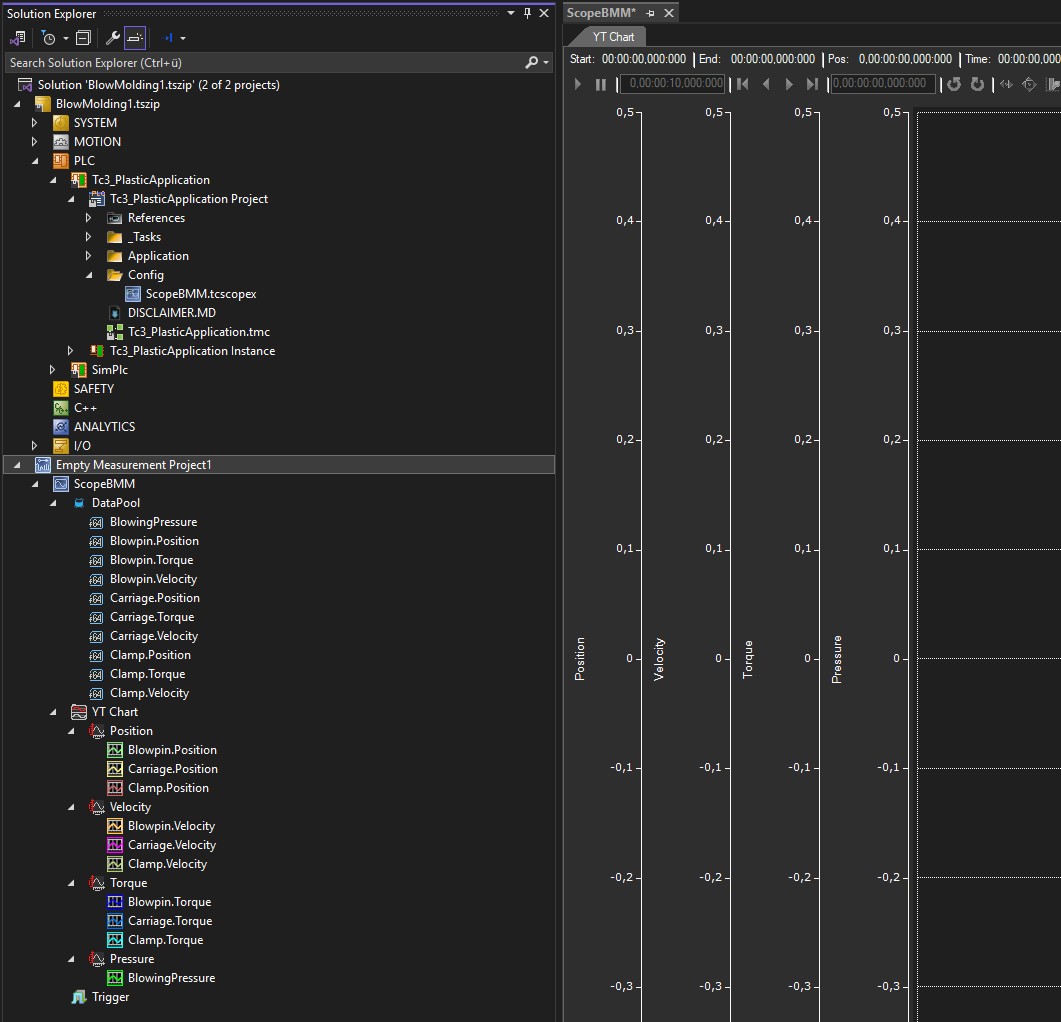Image resolution: width=1061 pixels, height=1022 pixels.
Task: Select the SAFETY node icon
Action: click(x=61, y=388)
